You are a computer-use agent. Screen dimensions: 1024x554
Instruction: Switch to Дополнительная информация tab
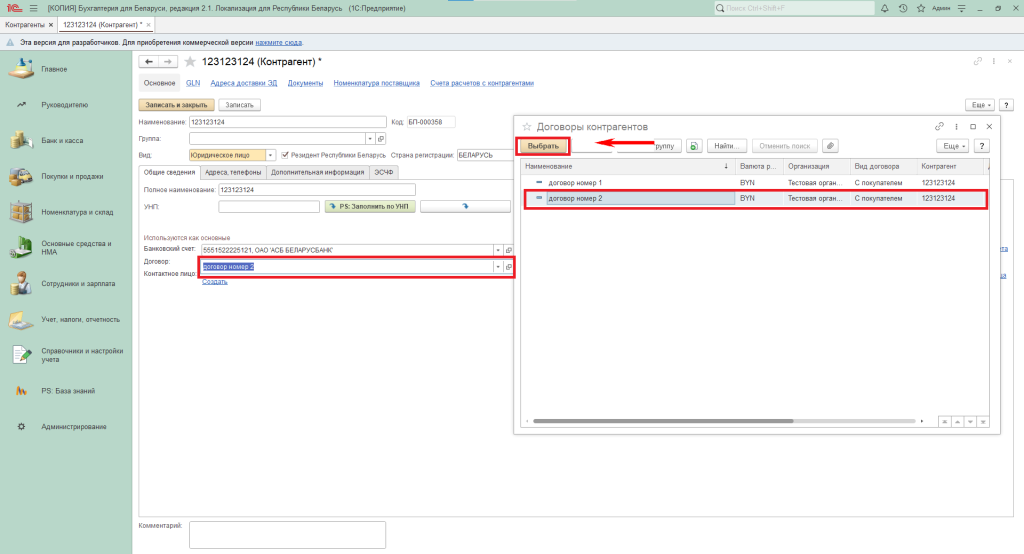pos(316,172)
